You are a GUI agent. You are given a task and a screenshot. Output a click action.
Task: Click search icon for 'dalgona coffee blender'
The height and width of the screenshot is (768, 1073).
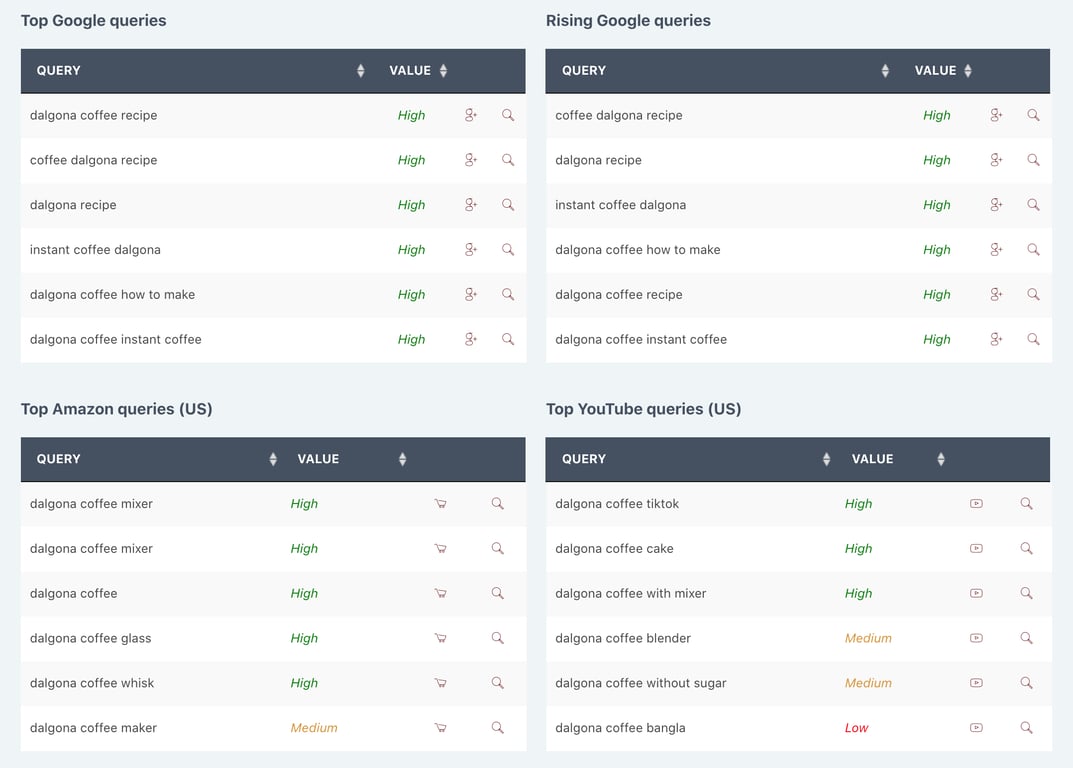pyautogui.click(x=1026, y=638)
